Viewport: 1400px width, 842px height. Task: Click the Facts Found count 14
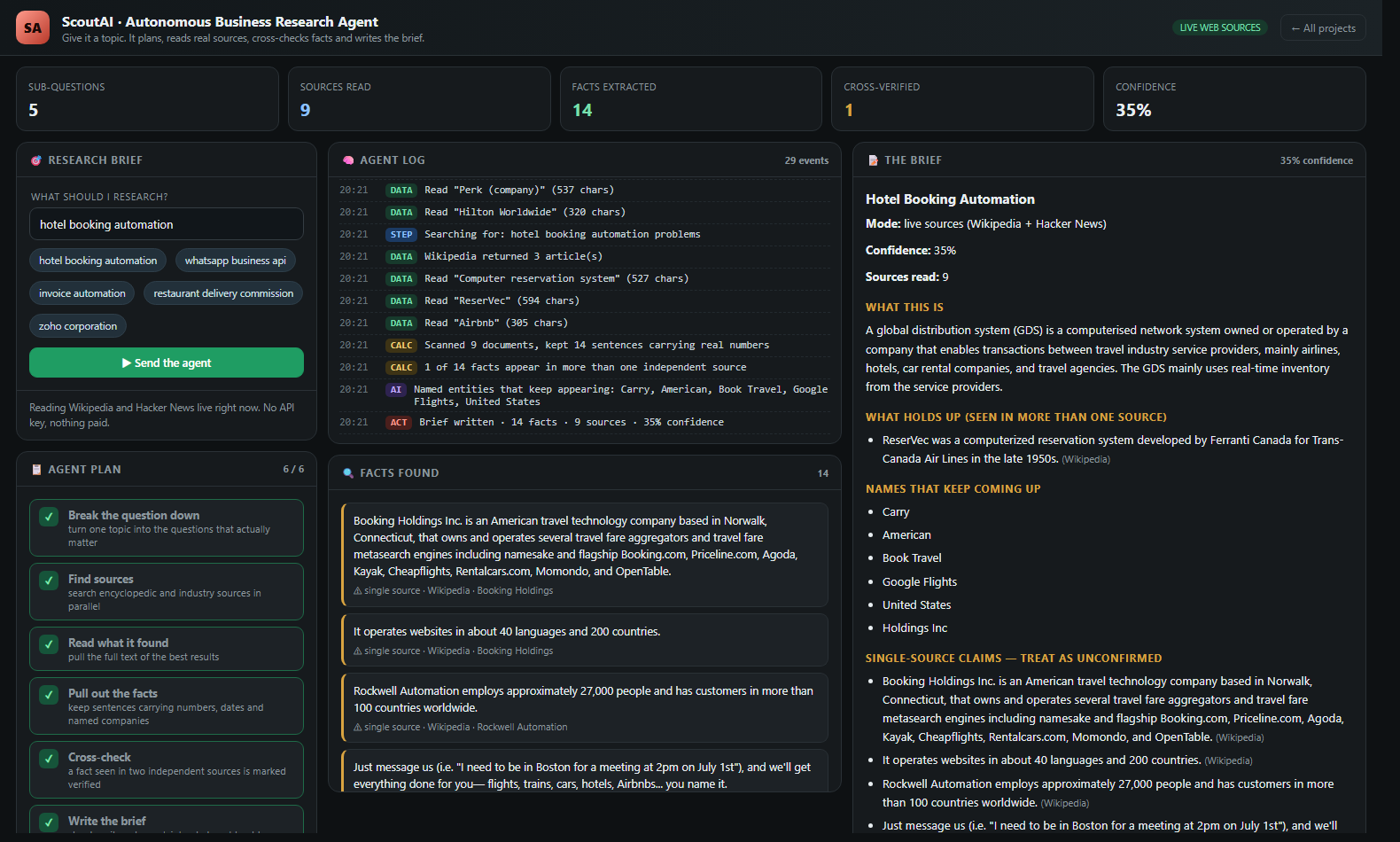tap(823, 473)
